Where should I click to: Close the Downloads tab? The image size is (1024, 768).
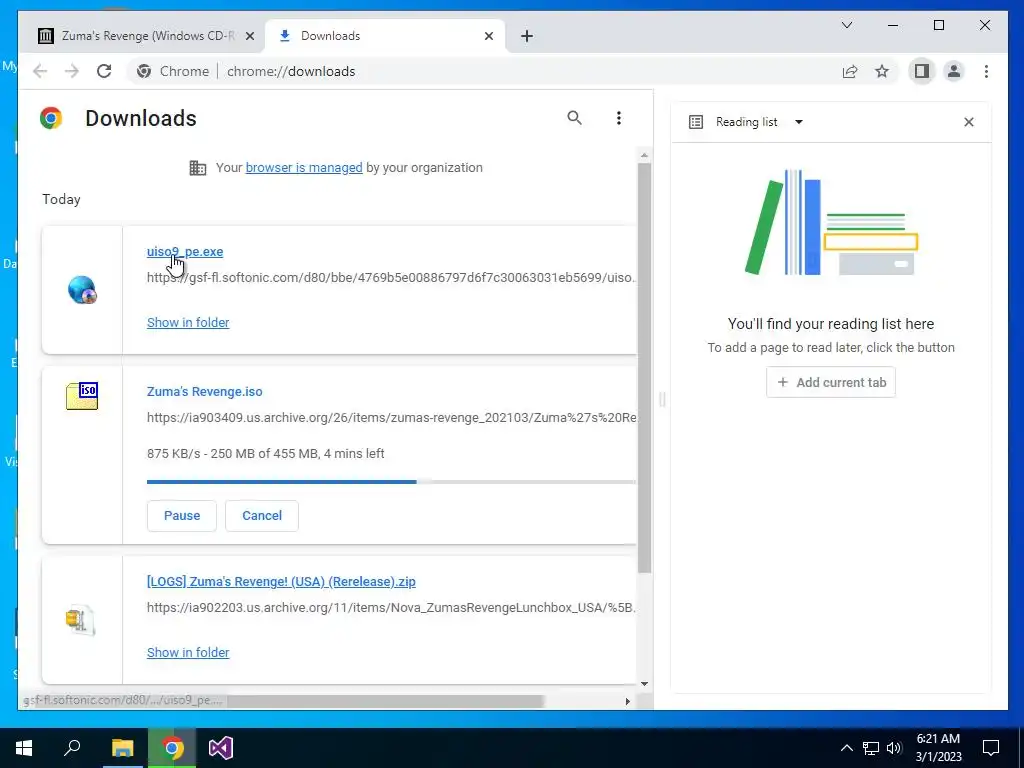pos(489,36)
